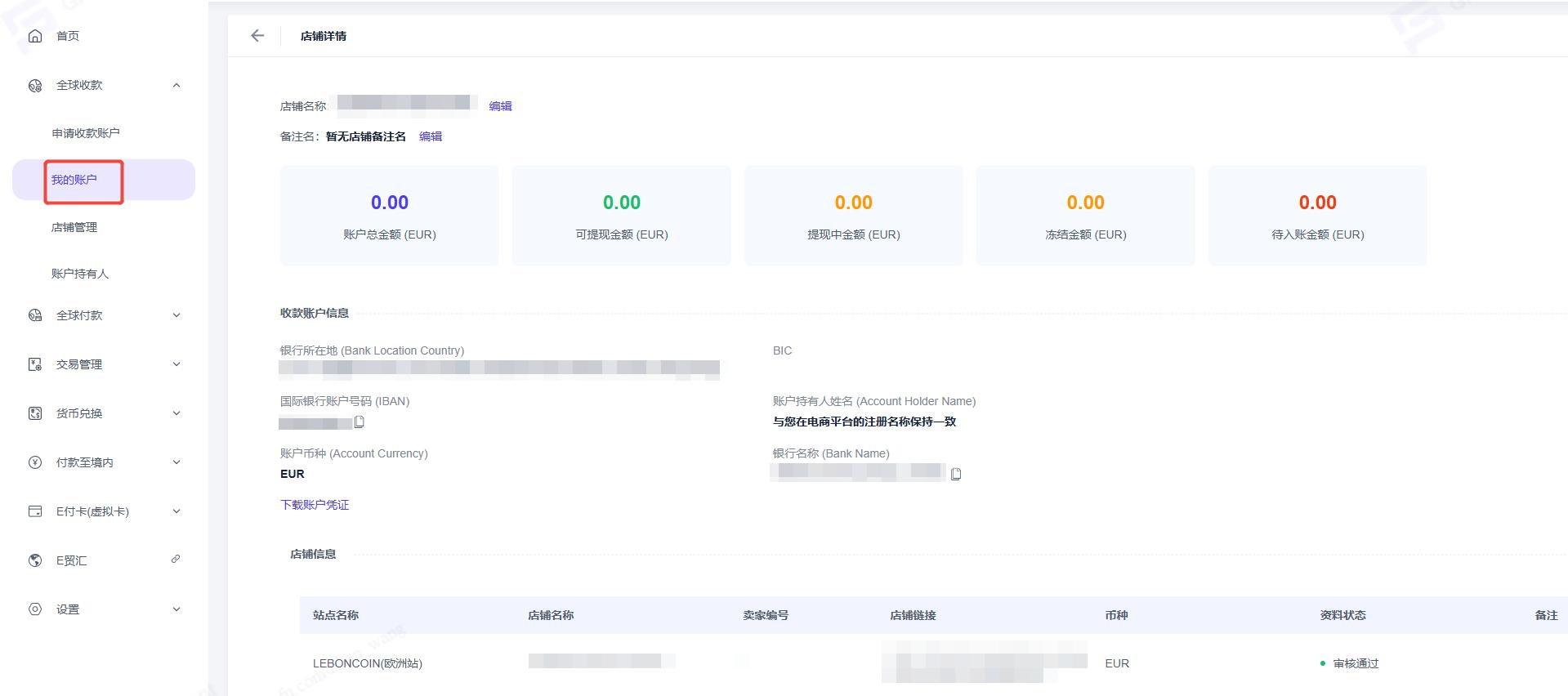Click the 设置 gear icon
This screenshot has width=1568, height=696.
(35, 609)
